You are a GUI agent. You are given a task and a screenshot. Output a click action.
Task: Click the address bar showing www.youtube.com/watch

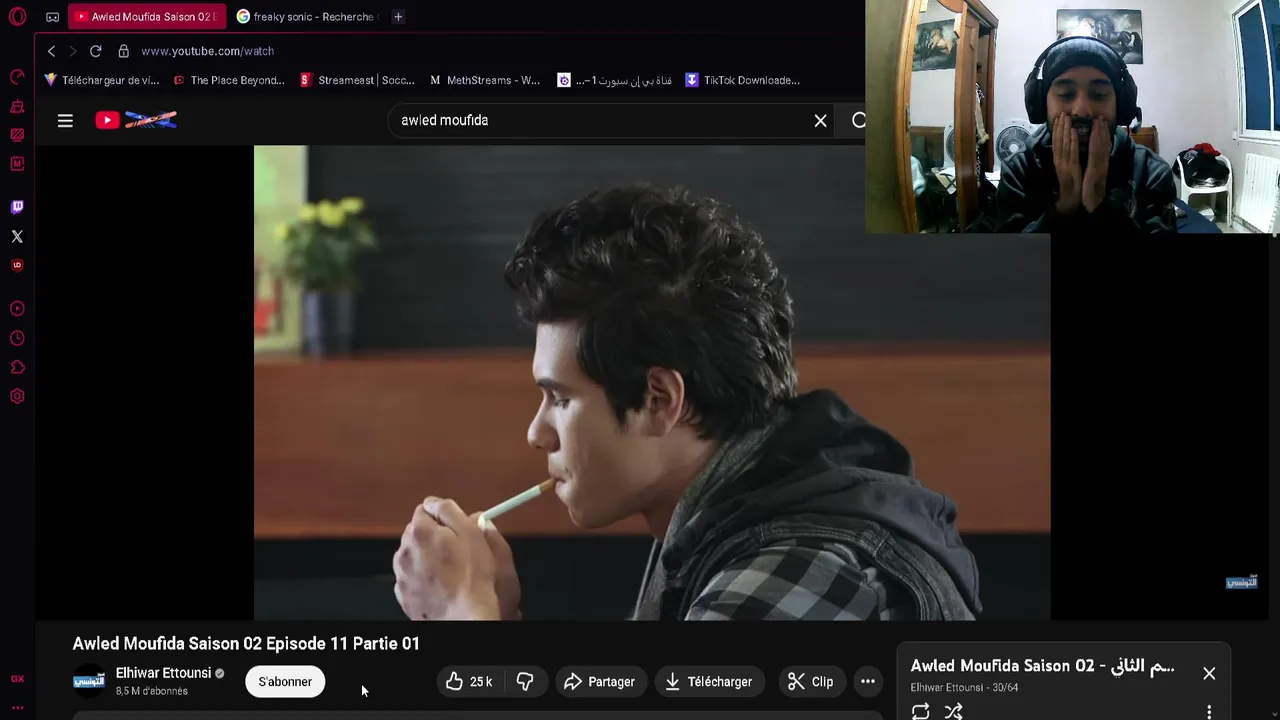(x=207, y=51)
